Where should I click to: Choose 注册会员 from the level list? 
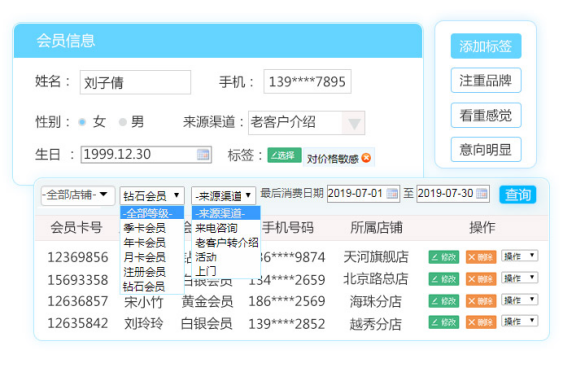[152, 272]
